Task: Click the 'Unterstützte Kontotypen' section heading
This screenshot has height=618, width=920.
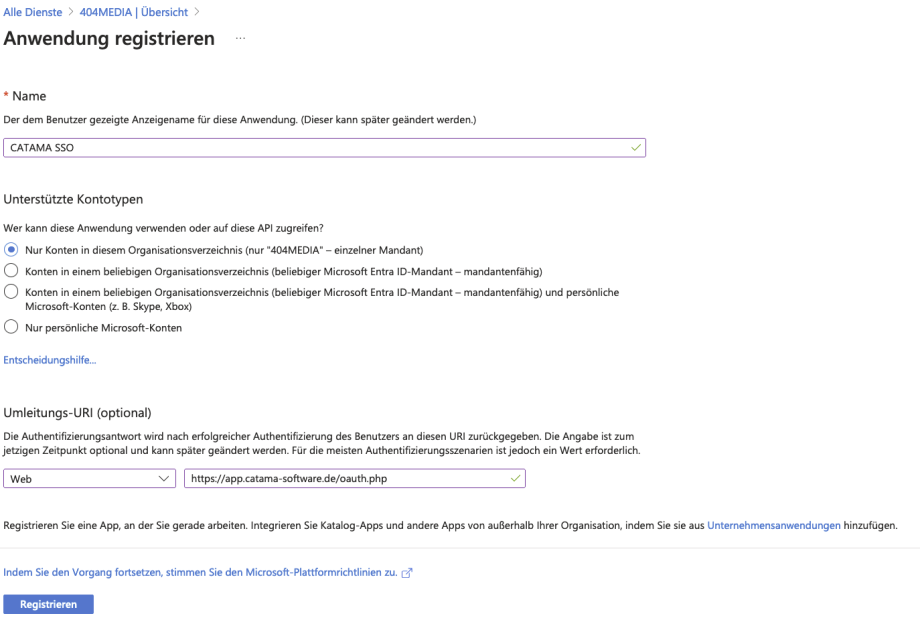Action: [x=73, y=199]
